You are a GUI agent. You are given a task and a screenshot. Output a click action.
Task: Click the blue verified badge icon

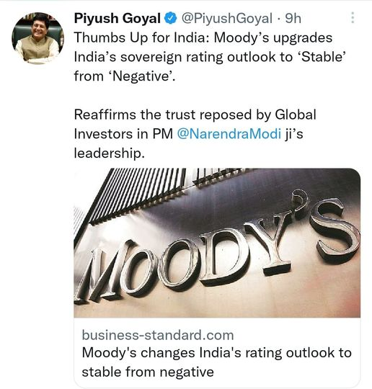(171, 18)
